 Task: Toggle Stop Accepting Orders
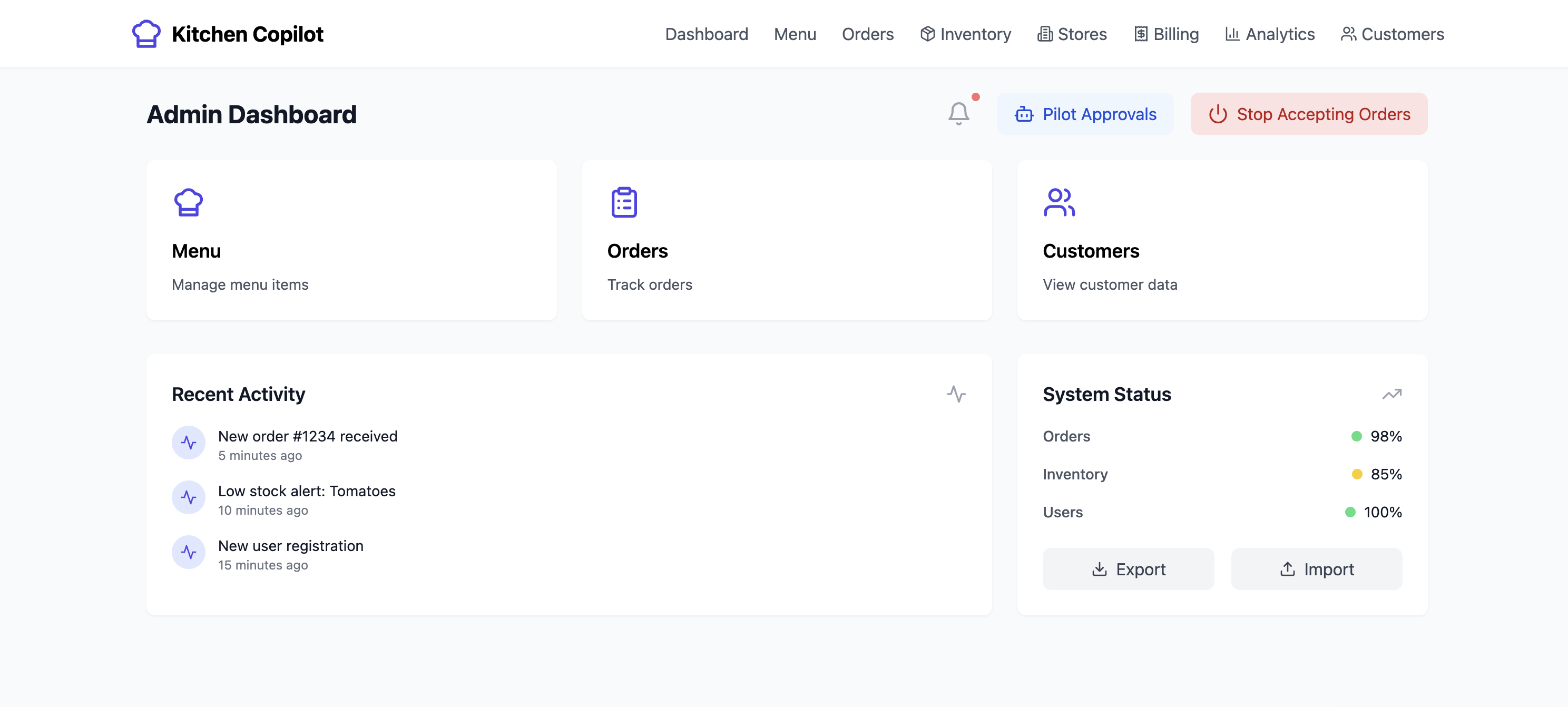tap(1309, 114)
